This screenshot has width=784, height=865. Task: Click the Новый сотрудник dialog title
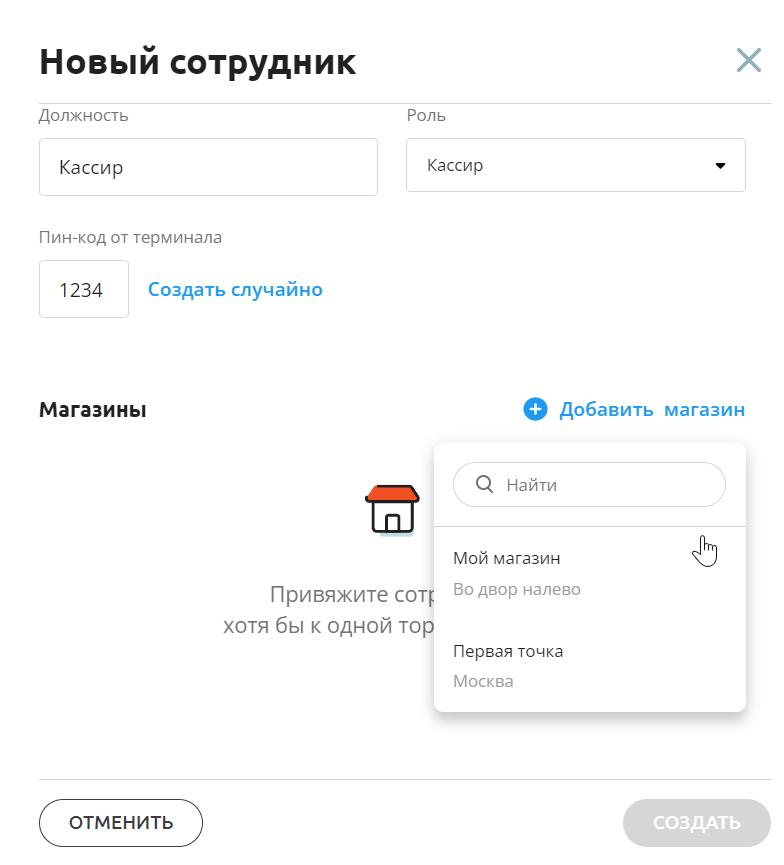coord(198,61)
